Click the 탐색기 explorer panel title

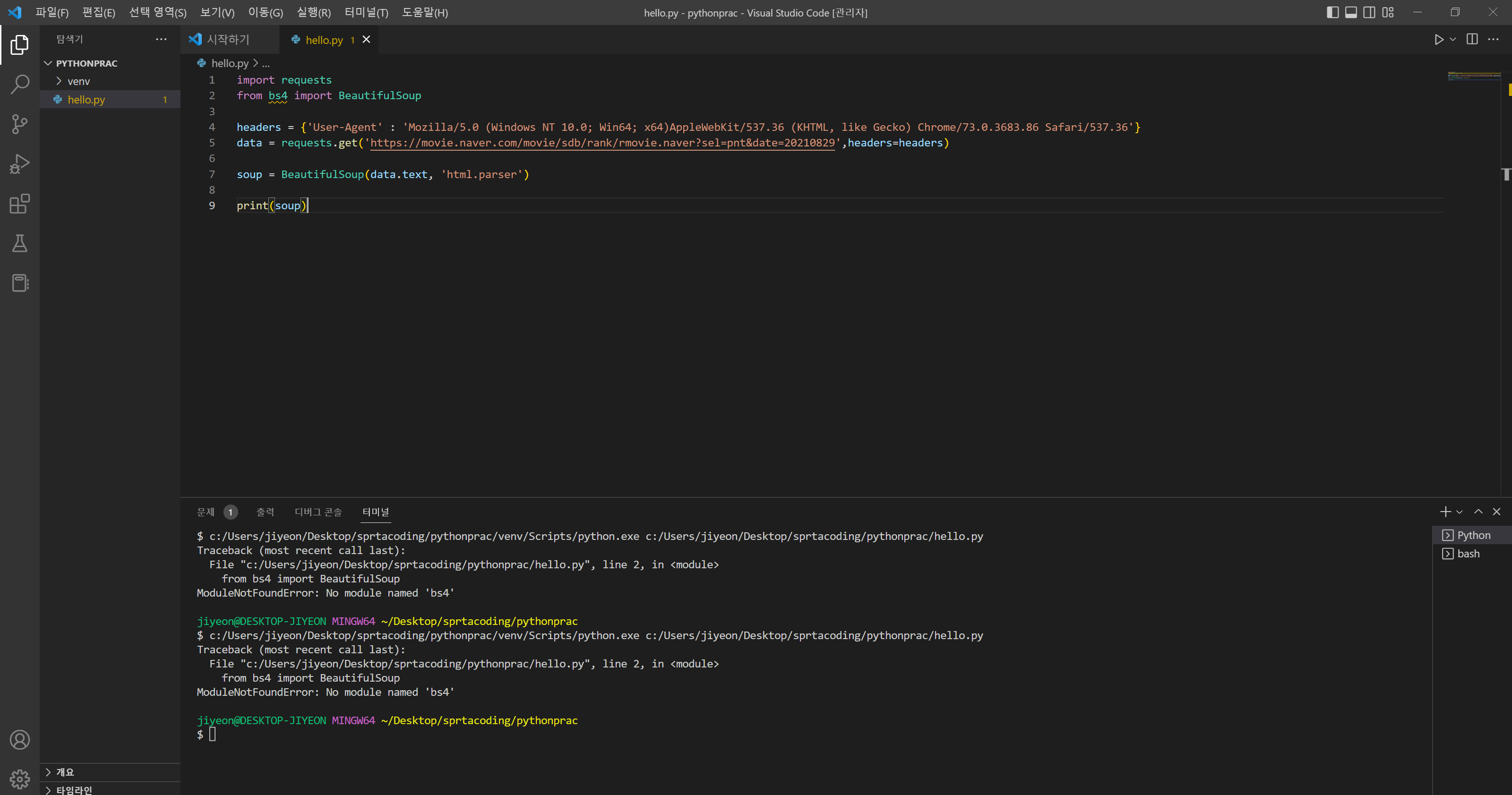(x=70, y=39)
